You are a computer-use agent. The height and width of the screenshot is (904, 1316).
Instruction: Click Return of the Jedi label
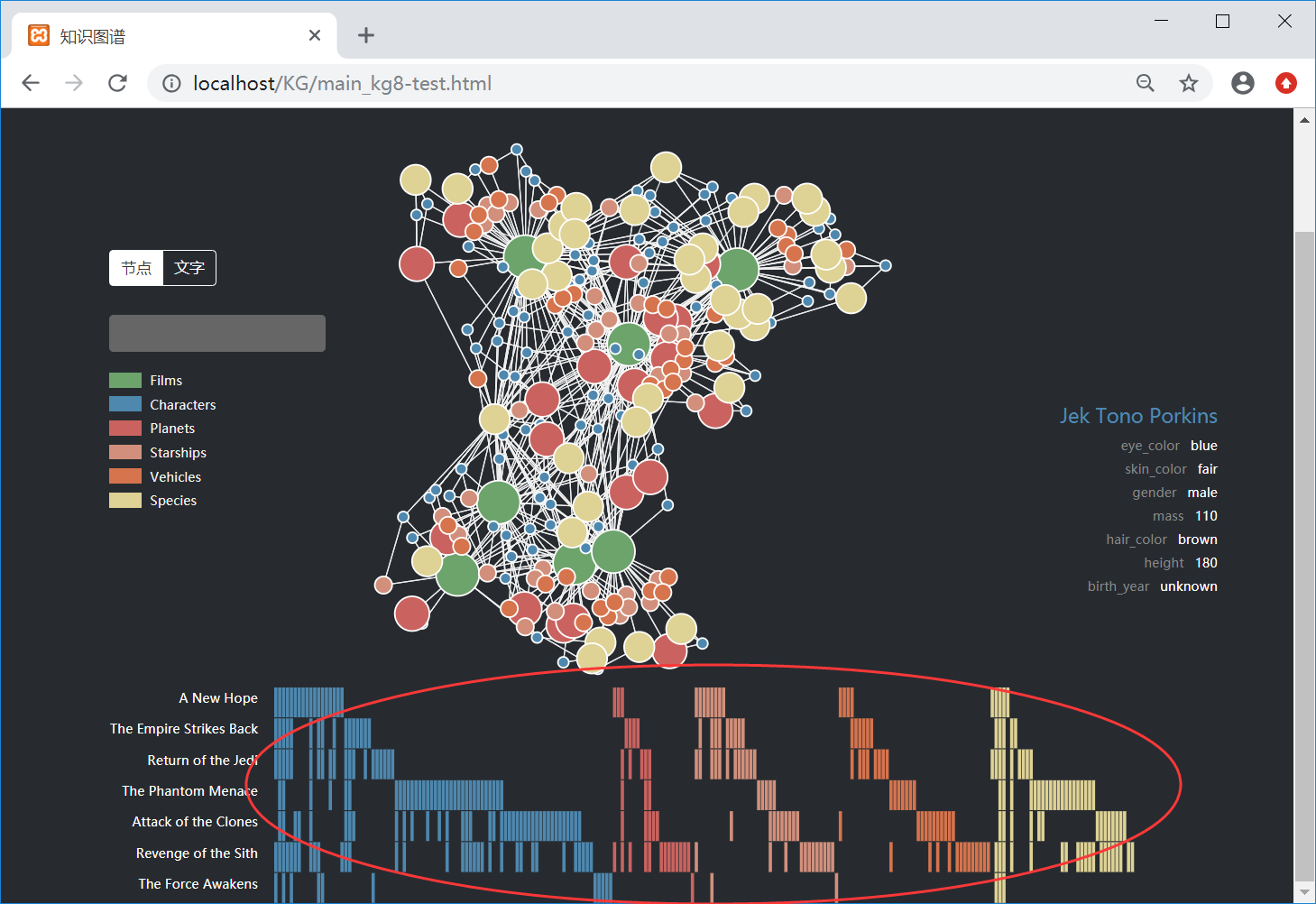203,761
